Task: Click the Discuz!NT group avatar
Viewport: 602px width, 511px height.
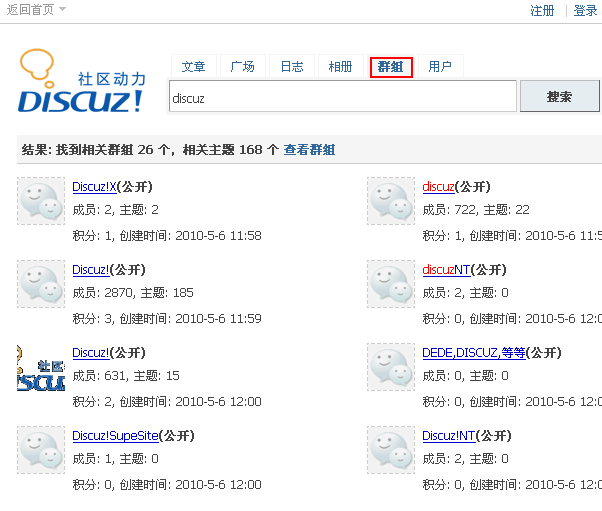Action: click(391, 450)
